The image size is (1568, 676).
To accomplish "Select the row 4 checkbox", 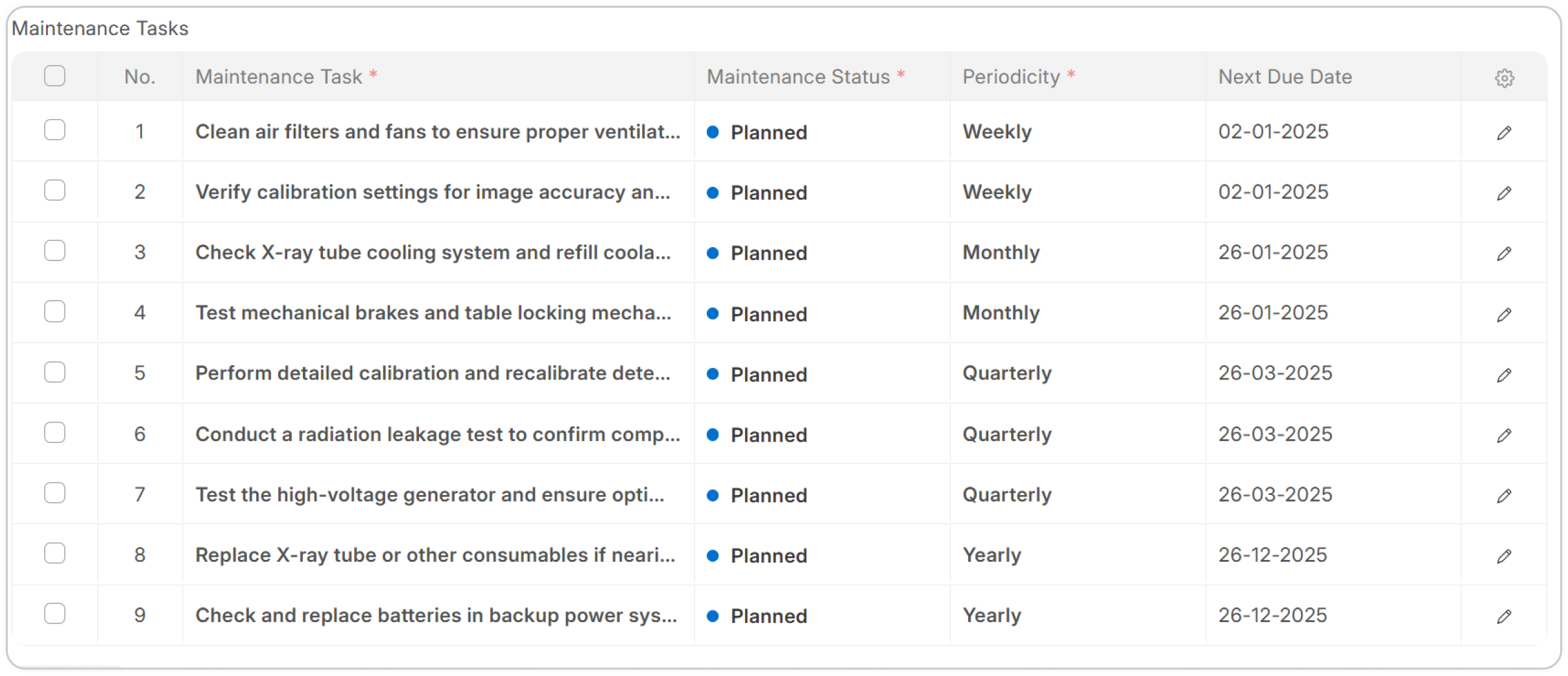I will (x=55, y=311).
